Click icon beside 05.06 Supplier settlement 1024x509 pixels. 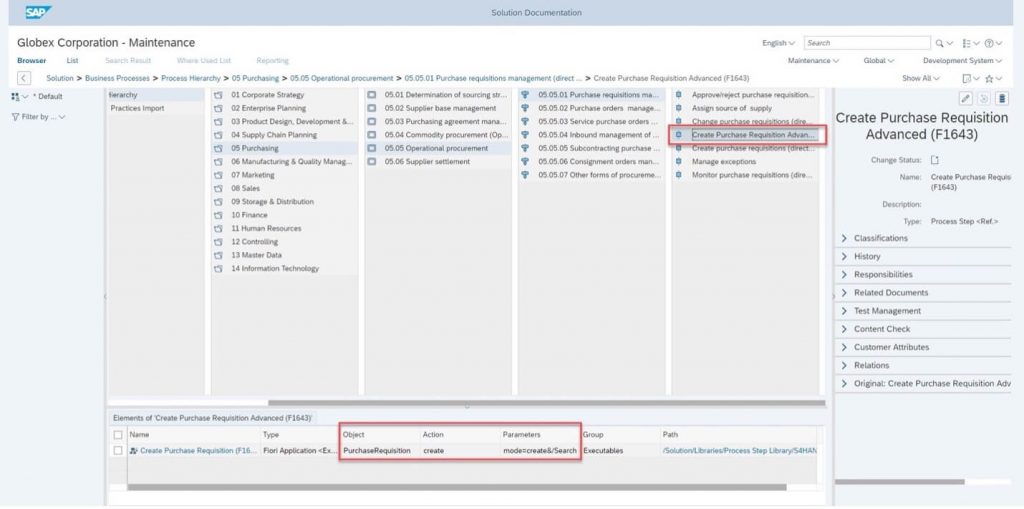(372, 161)
